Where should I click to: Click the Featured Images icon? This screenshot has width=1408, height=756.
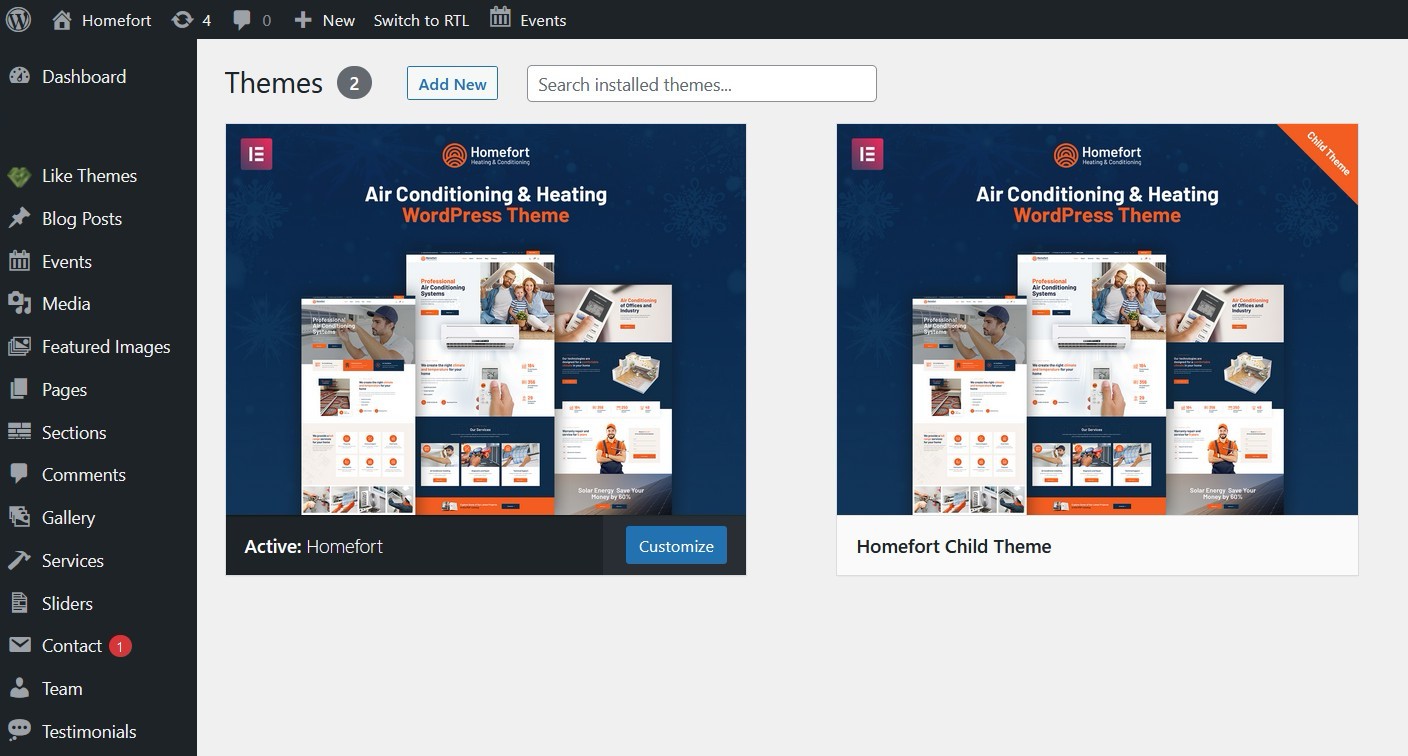[19, 346]
